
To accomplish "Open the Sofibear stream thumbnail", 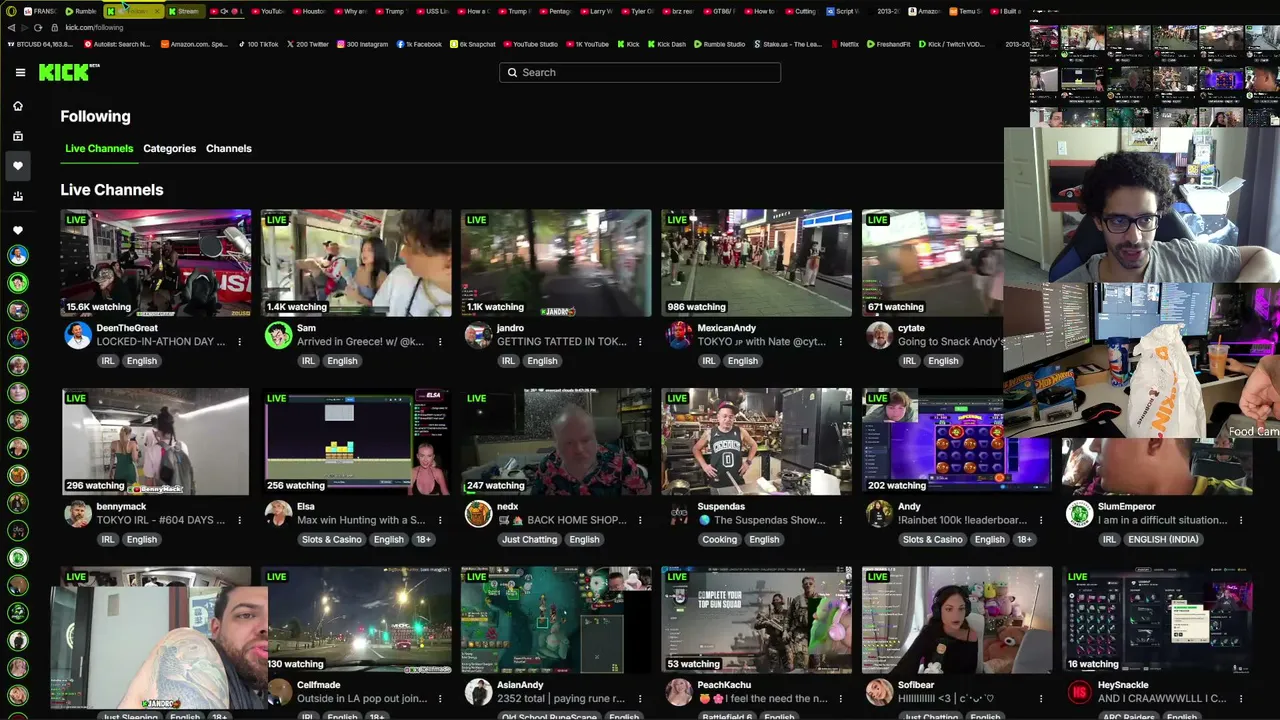I will (957, 620).
